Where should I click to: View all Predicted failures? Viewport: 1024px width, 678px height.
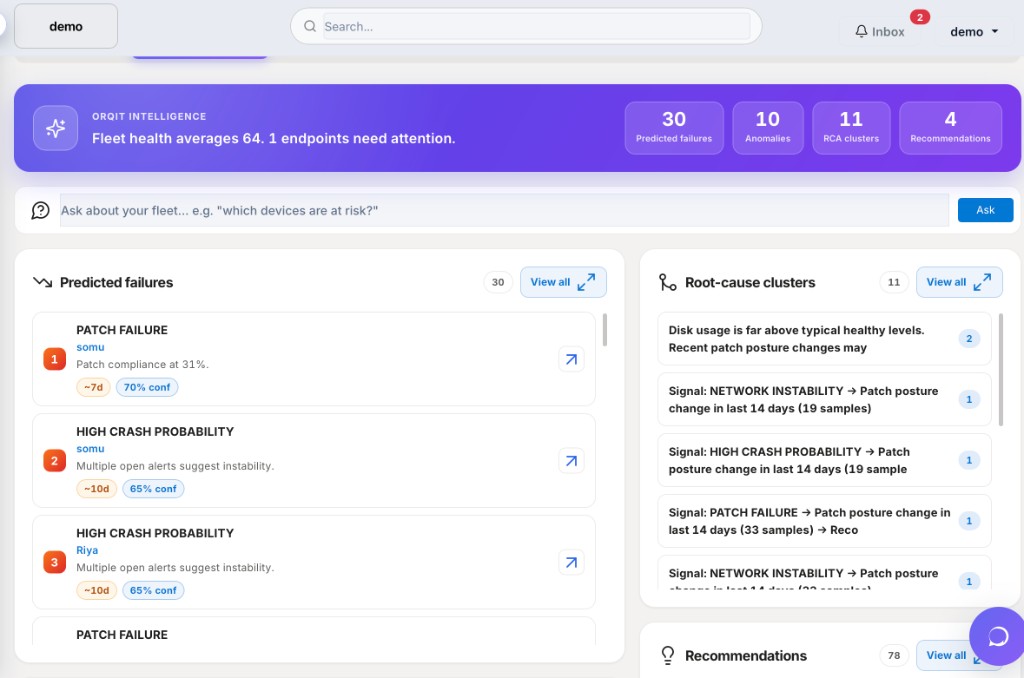click(563, 282)
